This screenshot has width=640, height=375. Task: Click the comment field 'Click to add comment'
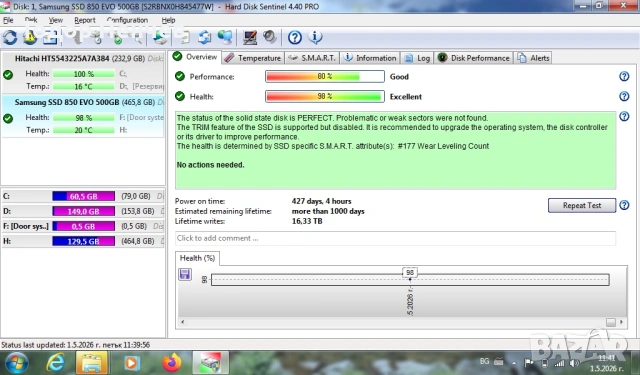tap(395, 238)
